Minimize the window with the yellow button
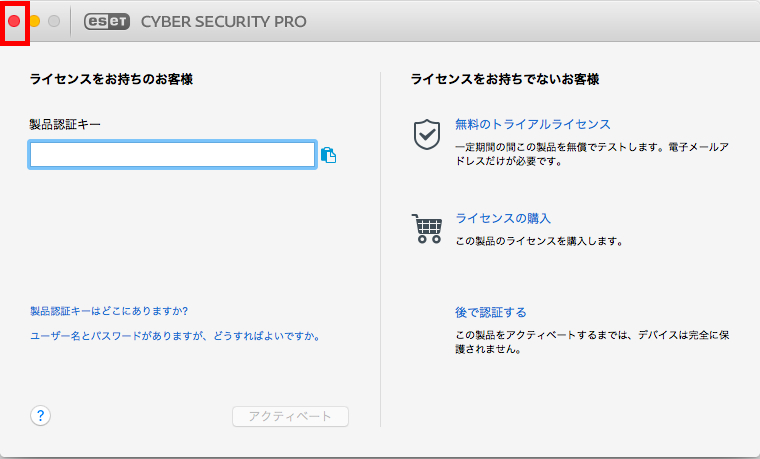Viewport: 760px width, 459px height. (x=34, y=21)
